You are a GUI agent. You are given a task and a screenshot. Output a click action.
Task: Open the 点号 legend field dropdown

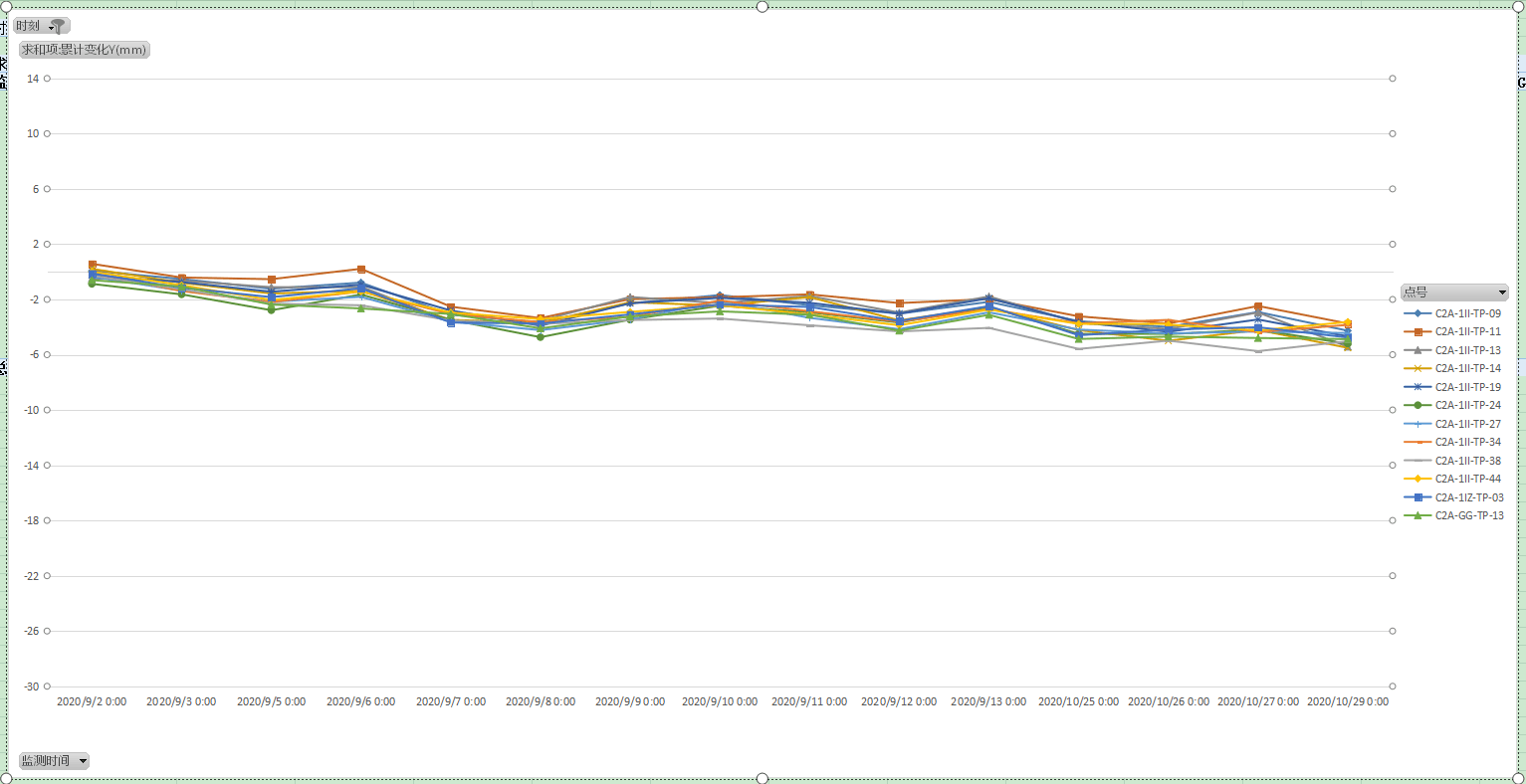click(1502, 293)
